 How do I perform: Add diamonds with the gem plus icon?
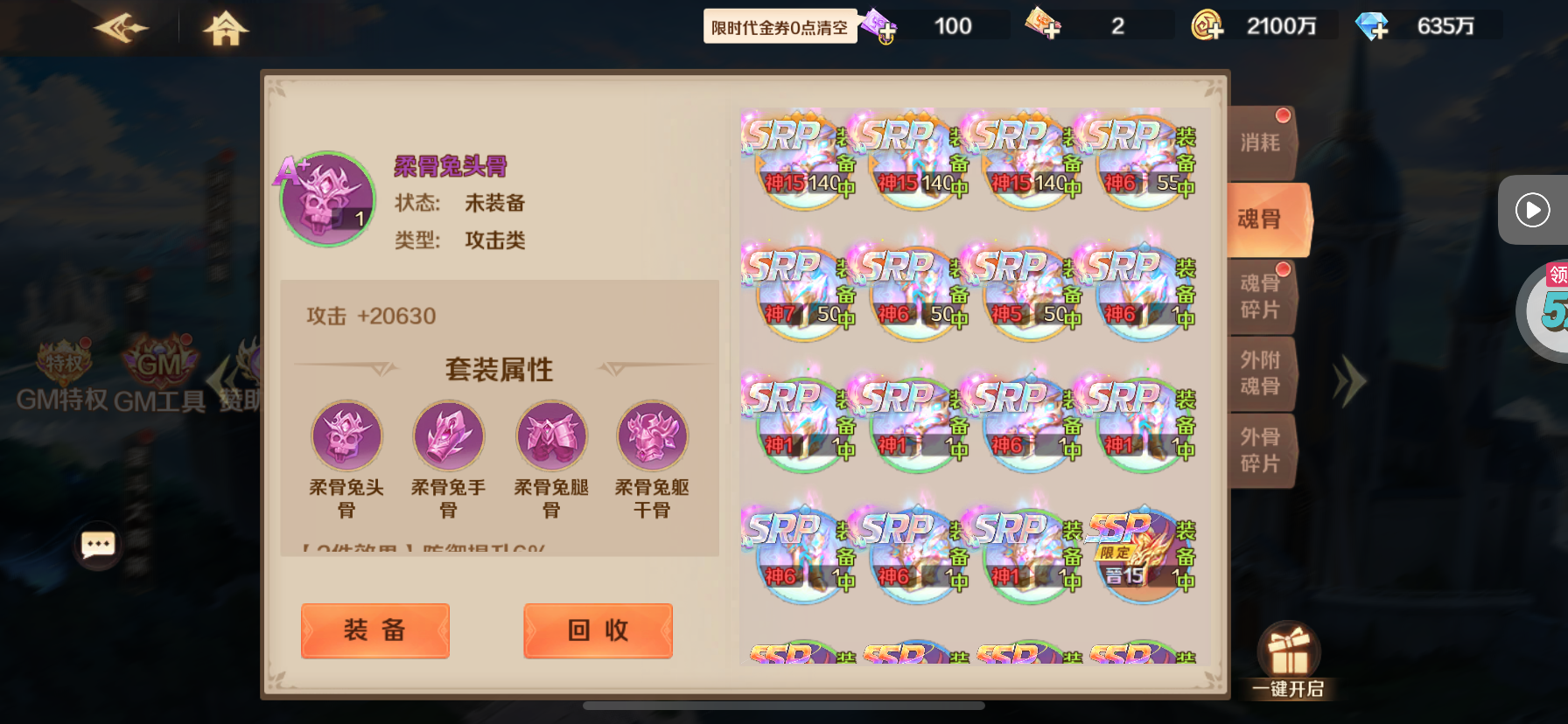pyautogui.click(x=1372, y=26)
